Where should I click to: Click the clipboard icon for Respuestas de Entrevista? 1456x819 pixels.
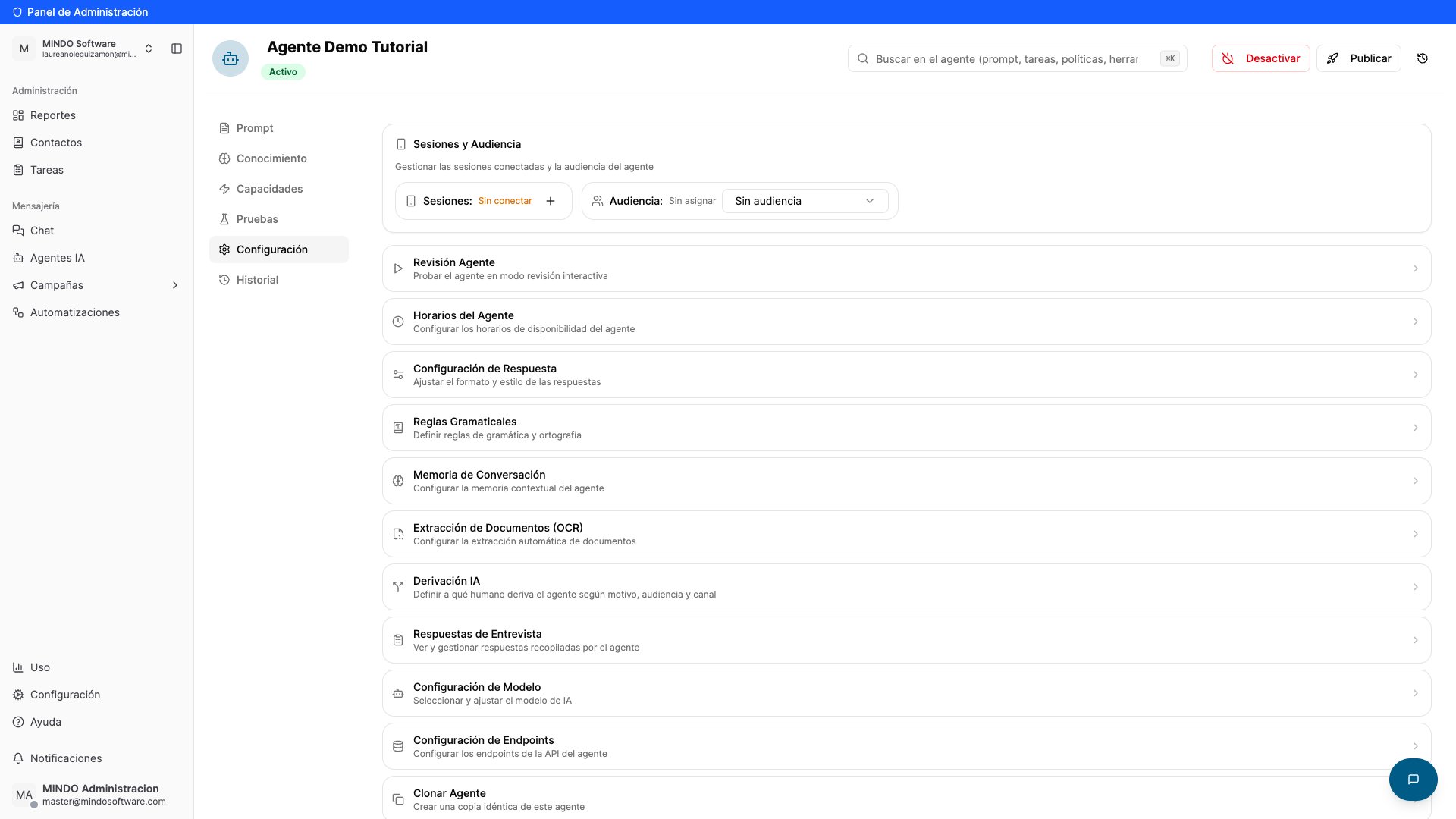(398, 640)
